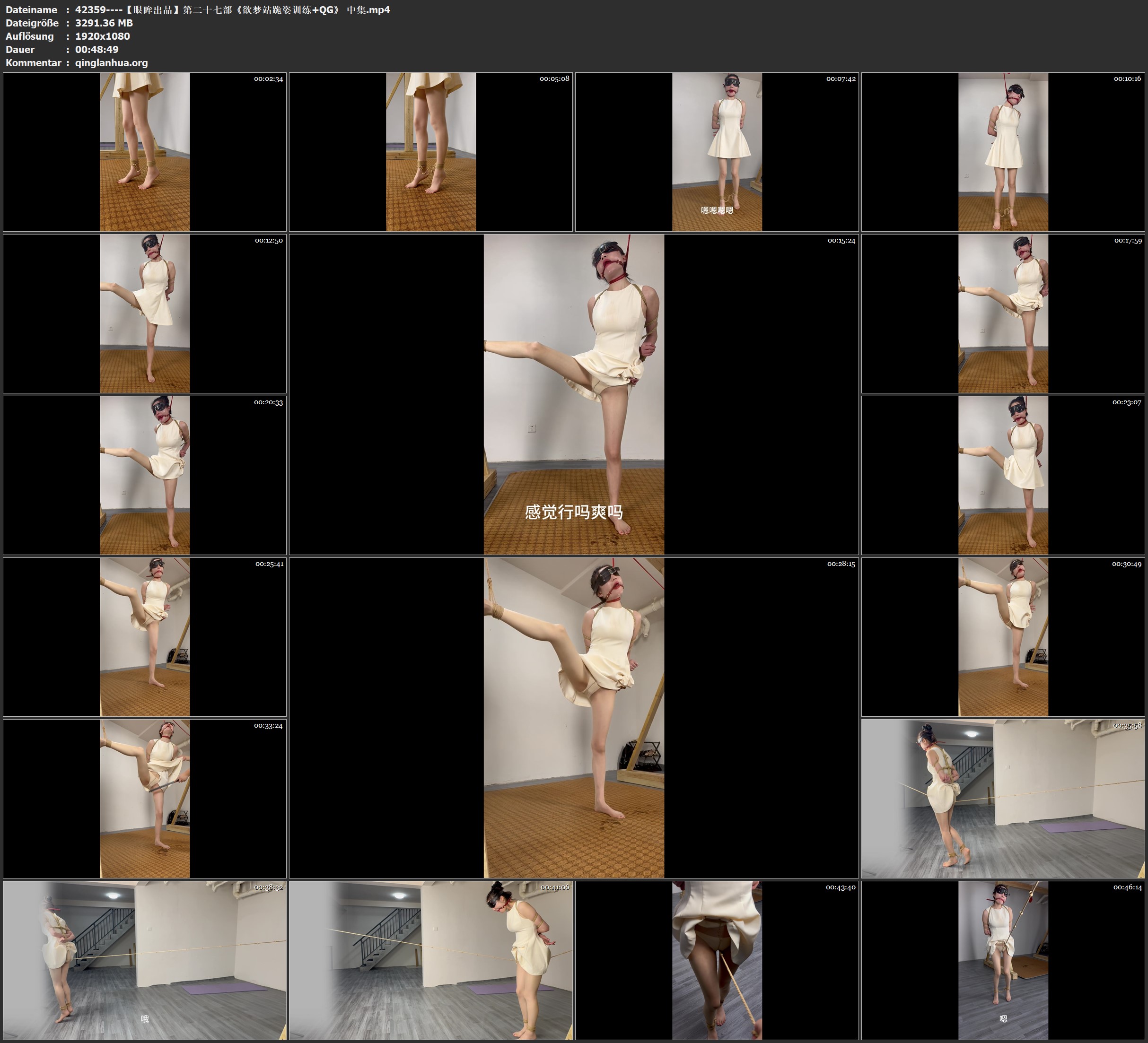Select the thumbnail timestamped 00:12:50

[145, 313]
